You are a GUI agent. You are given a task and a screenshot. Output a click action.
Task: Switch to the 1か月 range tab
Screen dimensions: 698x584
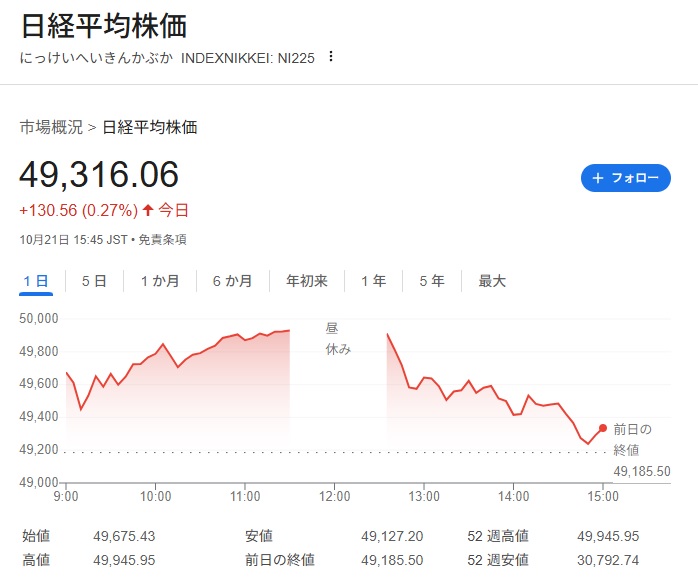tap(160, 281)
